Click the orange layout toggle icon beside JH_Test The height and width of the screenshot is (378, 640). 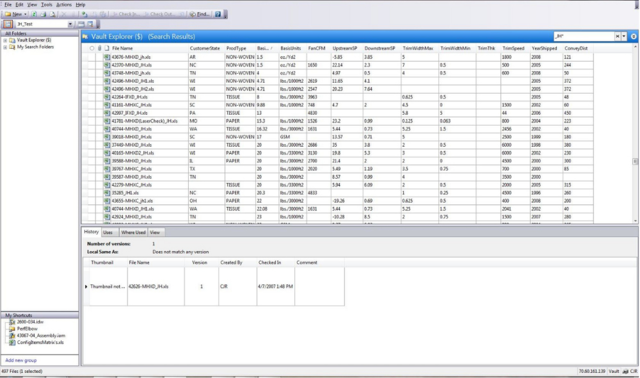coord(8,24)
